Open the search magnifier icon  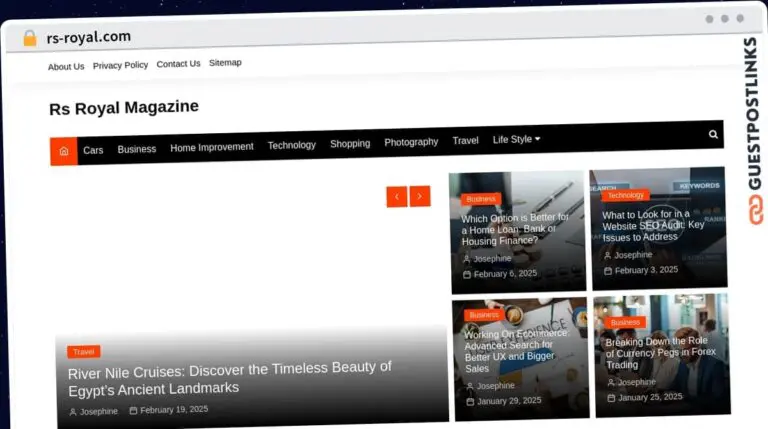pos(713,134)
